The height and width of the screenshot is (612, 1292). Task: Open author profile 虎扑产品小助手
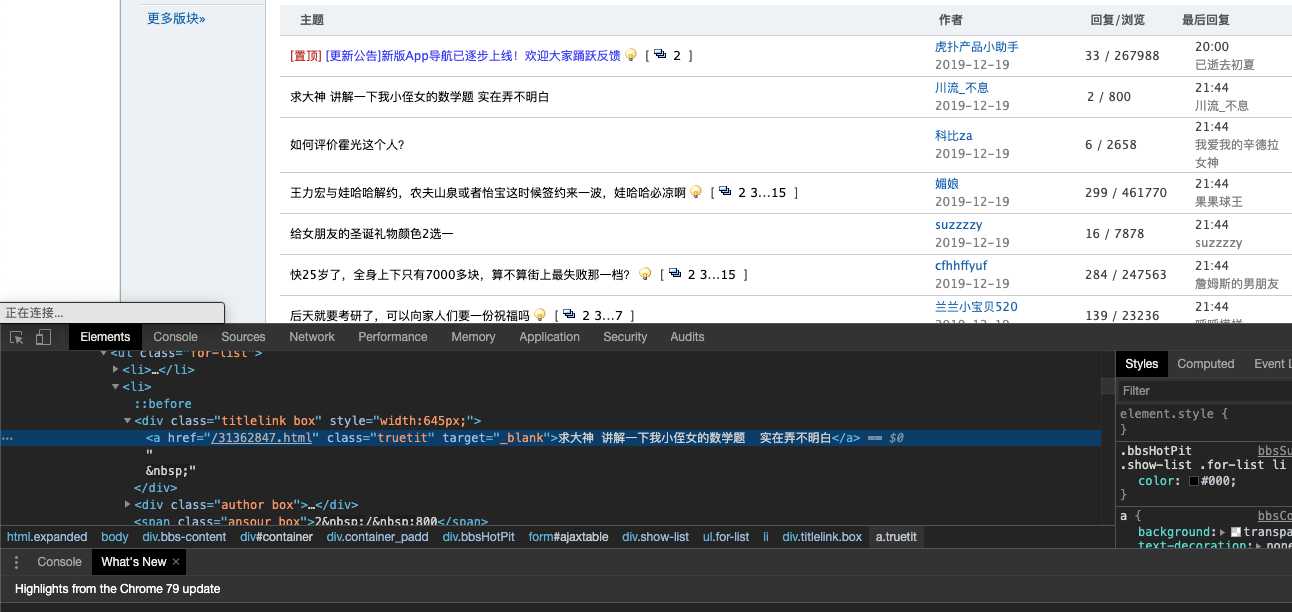pyautogui.click(x=976, y=47)
